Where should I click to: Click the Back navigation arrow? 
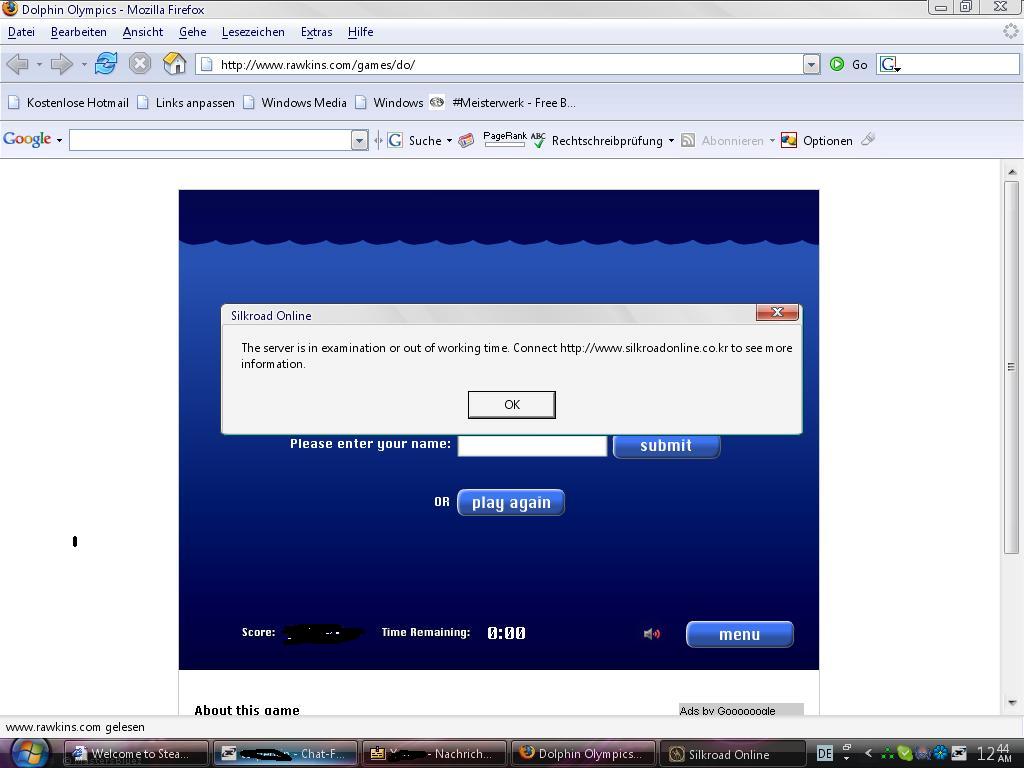coord(17,64)
